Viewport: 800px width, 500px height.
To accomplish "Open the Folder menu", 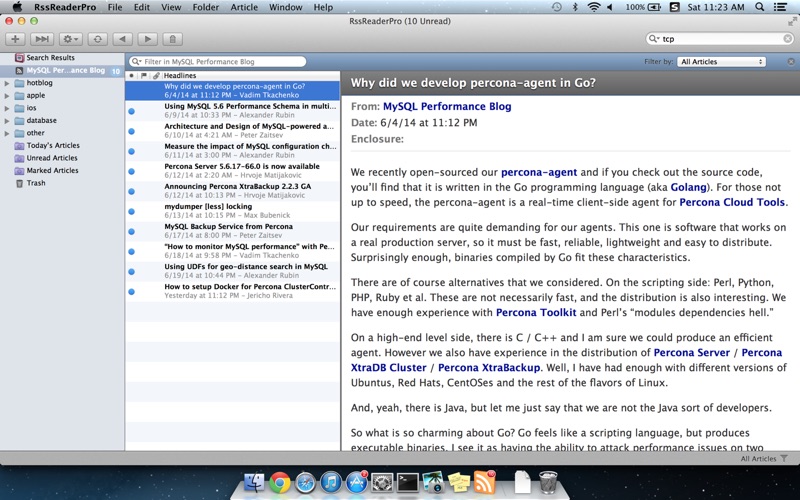I will [x=206, y=7].
